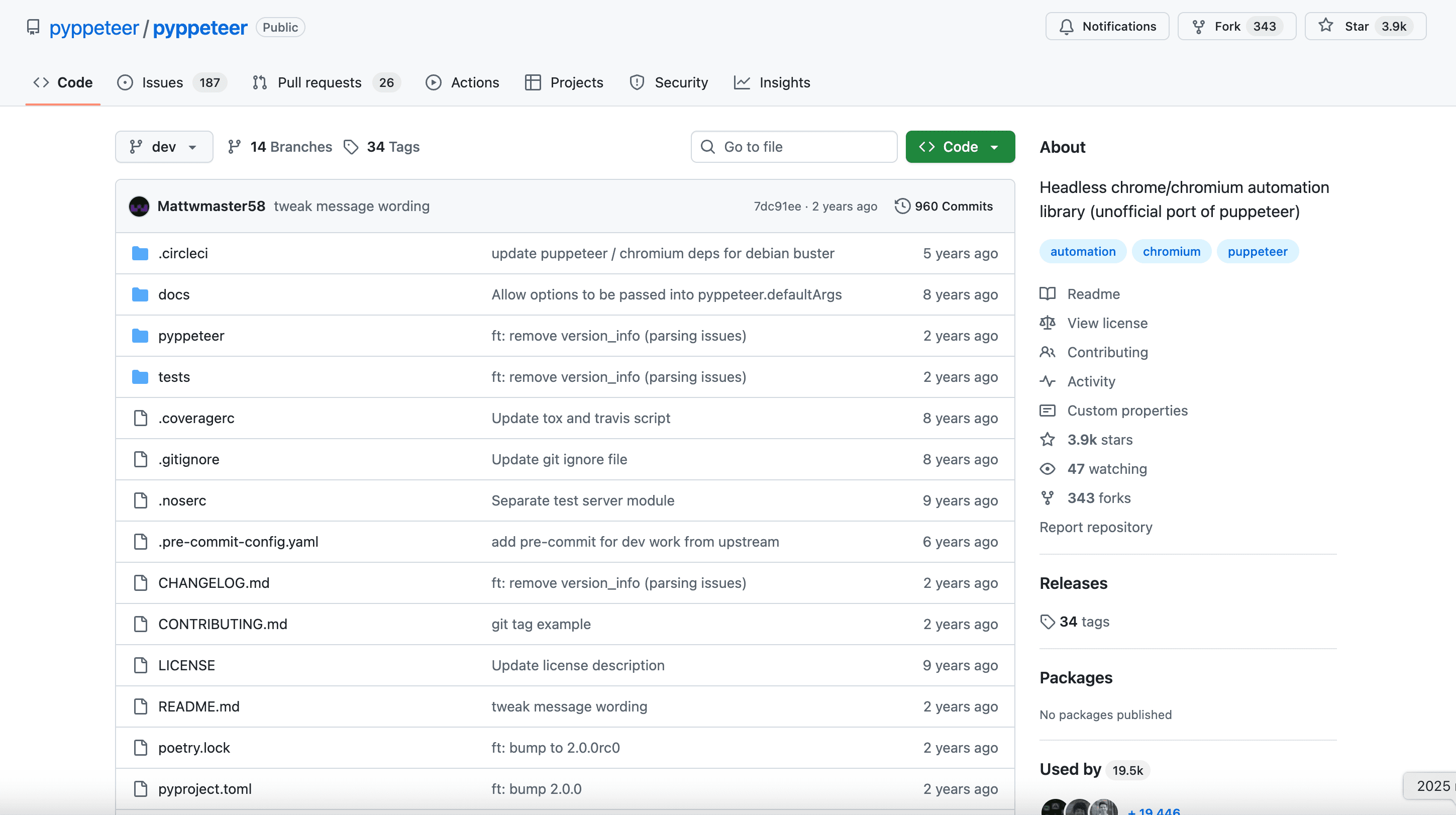Open the Readme book icon in About section
This screenshot has width=1456, height=815.
tap(1048, 294)
